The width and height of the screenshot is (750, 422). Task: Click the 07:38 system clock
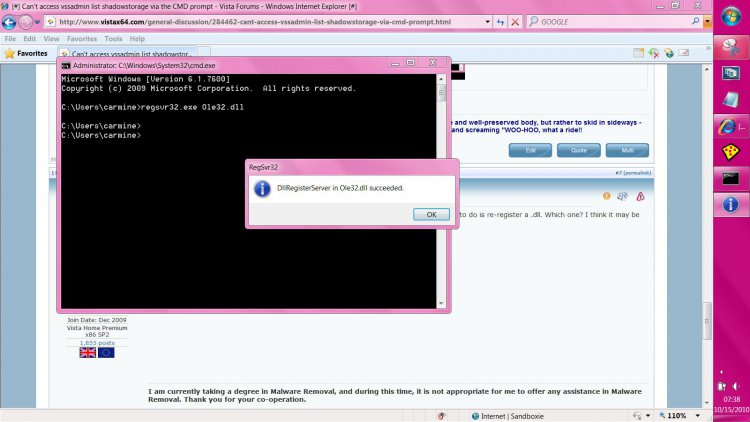point(732,399)
